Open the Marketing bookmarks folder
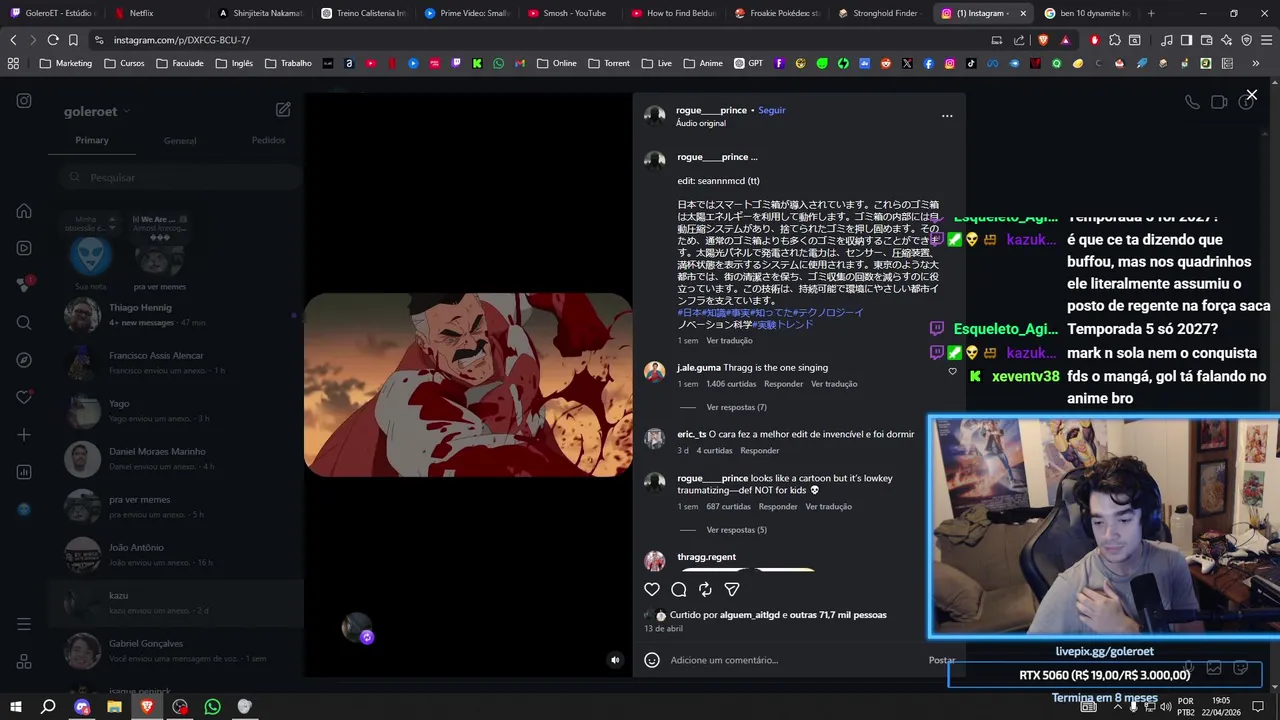This screenshot has width=1280, height=720. pyautogui.click(x=66, y=63)
